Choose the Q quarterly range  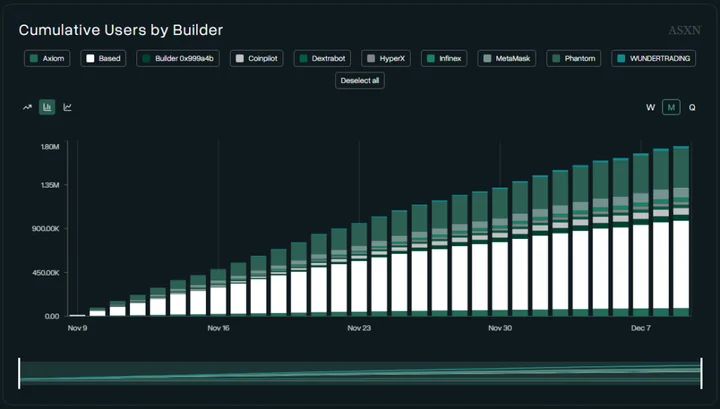(692, 107)
